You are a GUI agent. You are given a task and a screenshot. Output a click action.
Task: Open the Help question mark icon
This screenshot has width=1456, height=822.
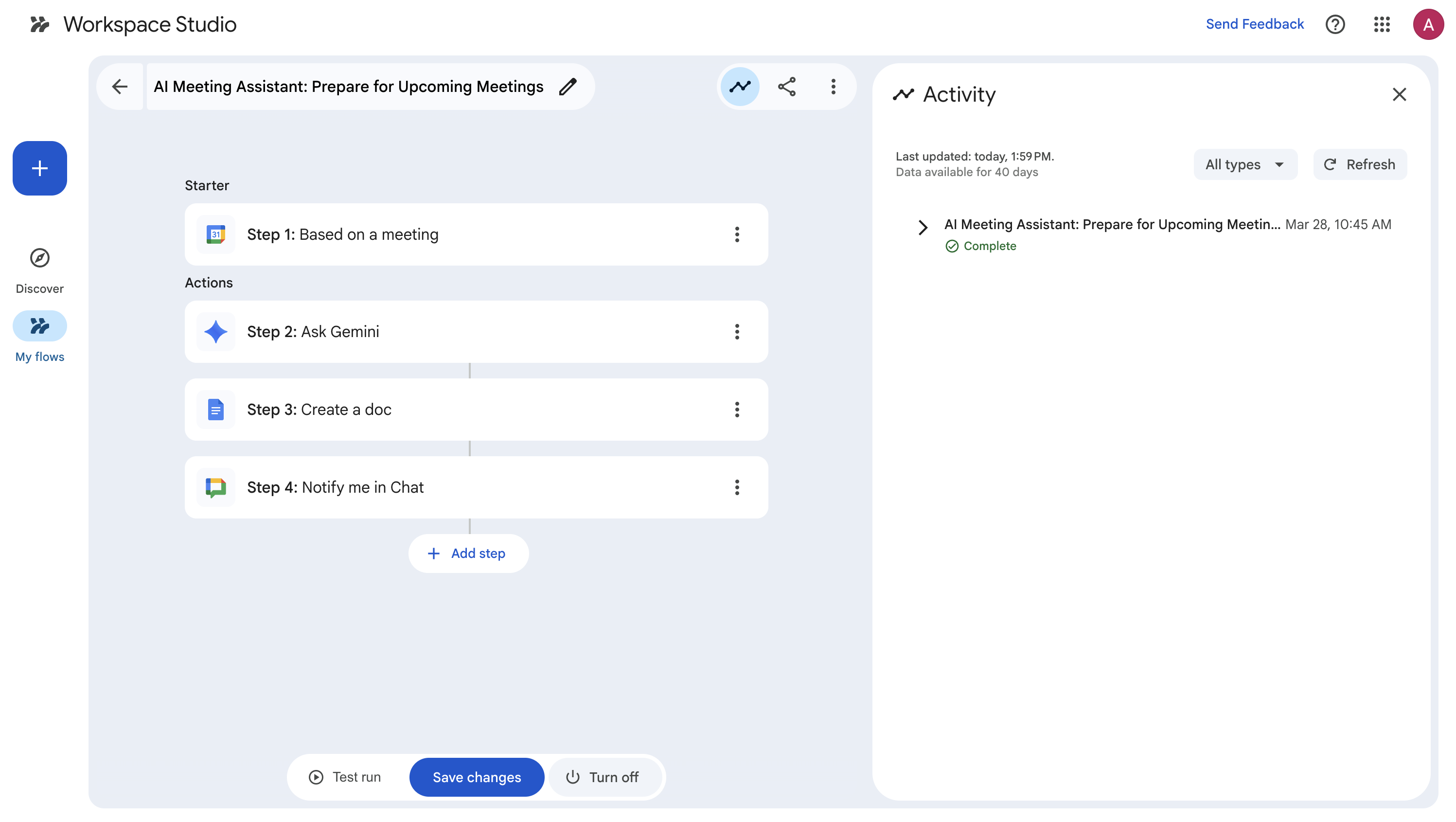(x=1335, y=24)
